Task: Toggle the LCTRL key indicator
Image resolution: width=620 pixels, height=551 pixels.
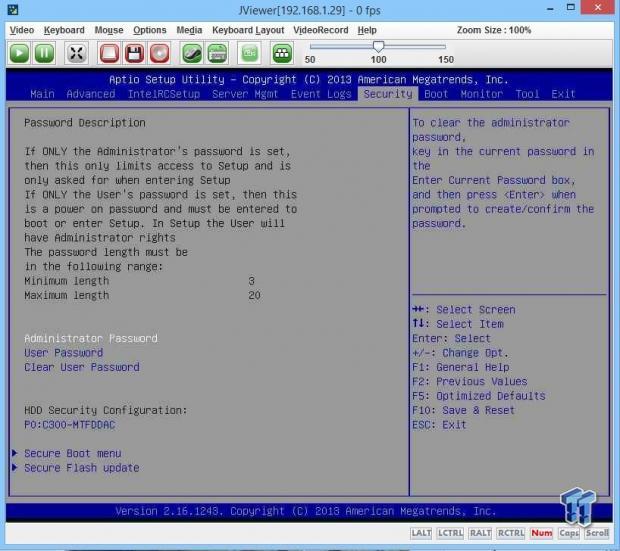Action: click(x=450, y=533)
